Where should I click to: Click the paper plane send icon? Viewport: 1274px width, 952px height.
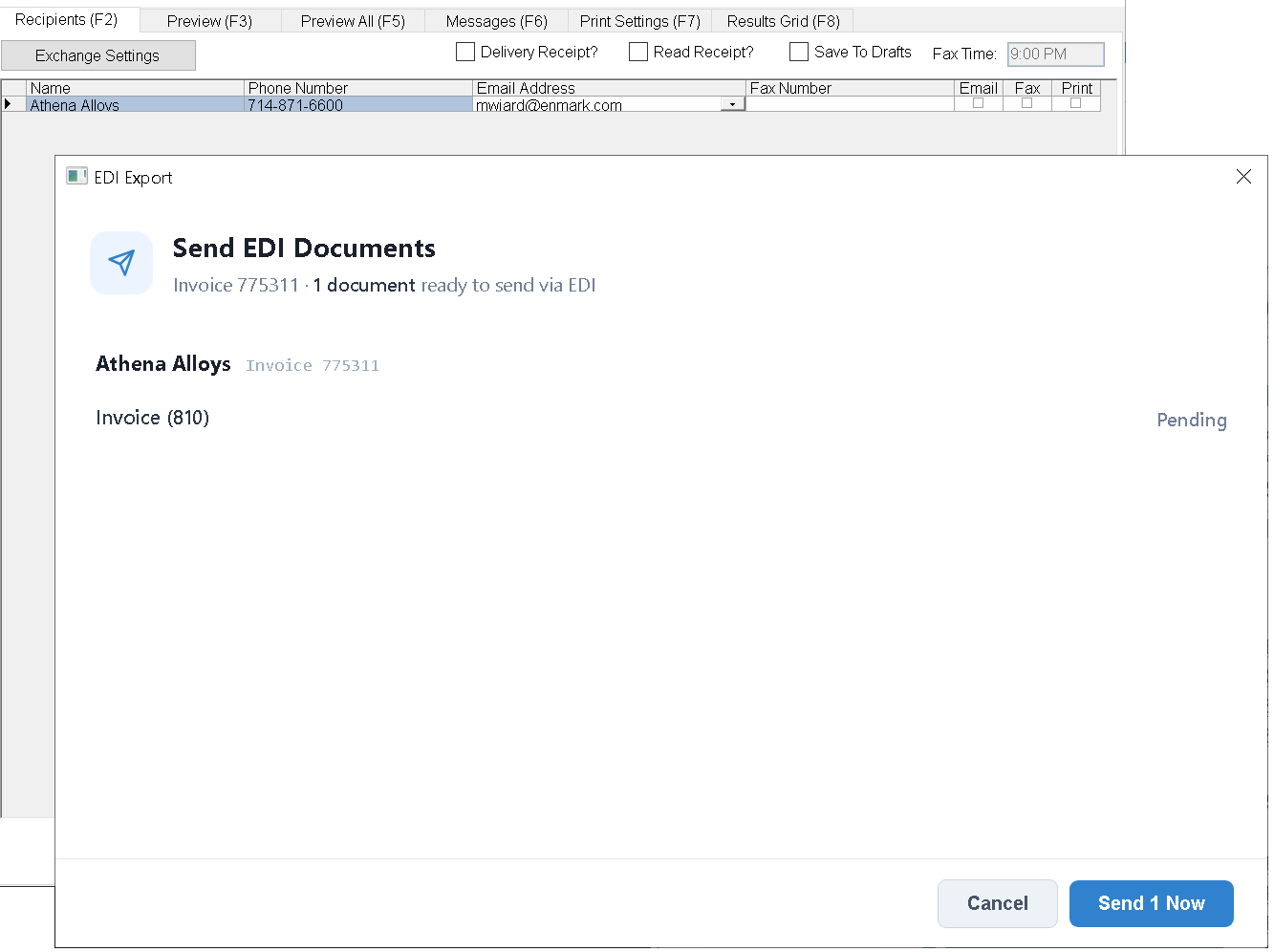click(121, 263)
